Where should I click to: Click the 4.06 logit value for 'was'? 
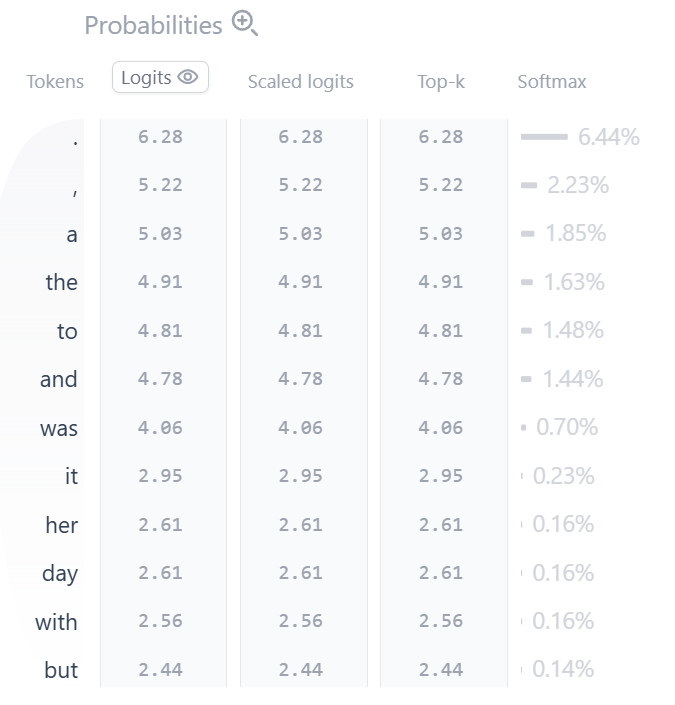[x=160, y=427]
